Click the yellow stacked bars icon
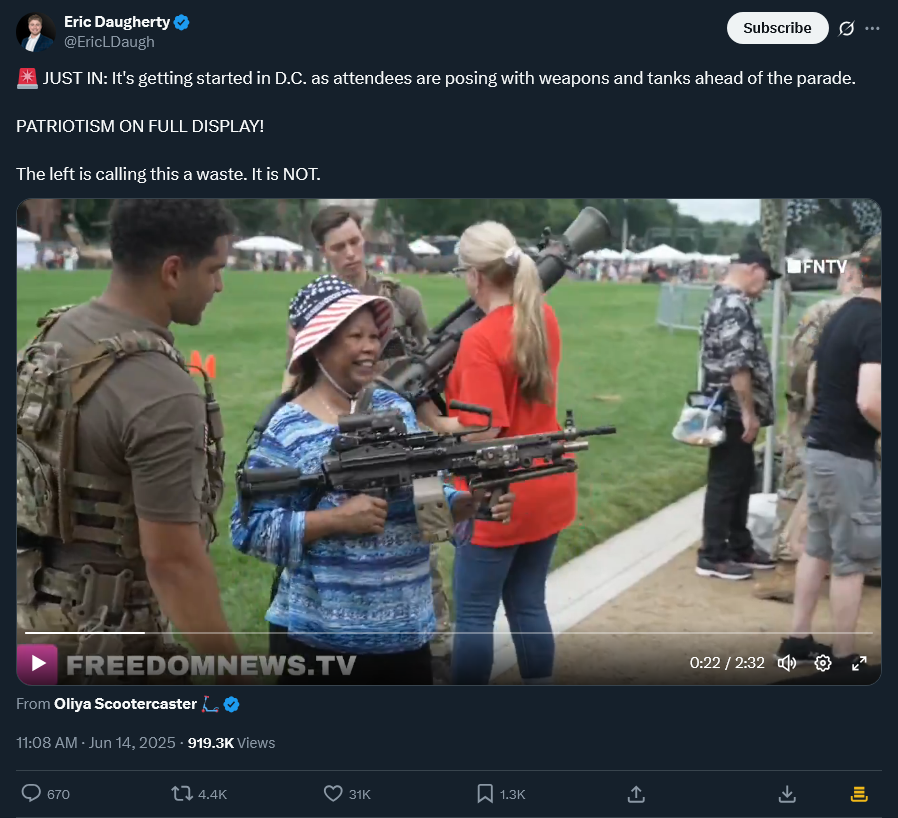The height and width of the screenshot is (818, 898). 858,794
